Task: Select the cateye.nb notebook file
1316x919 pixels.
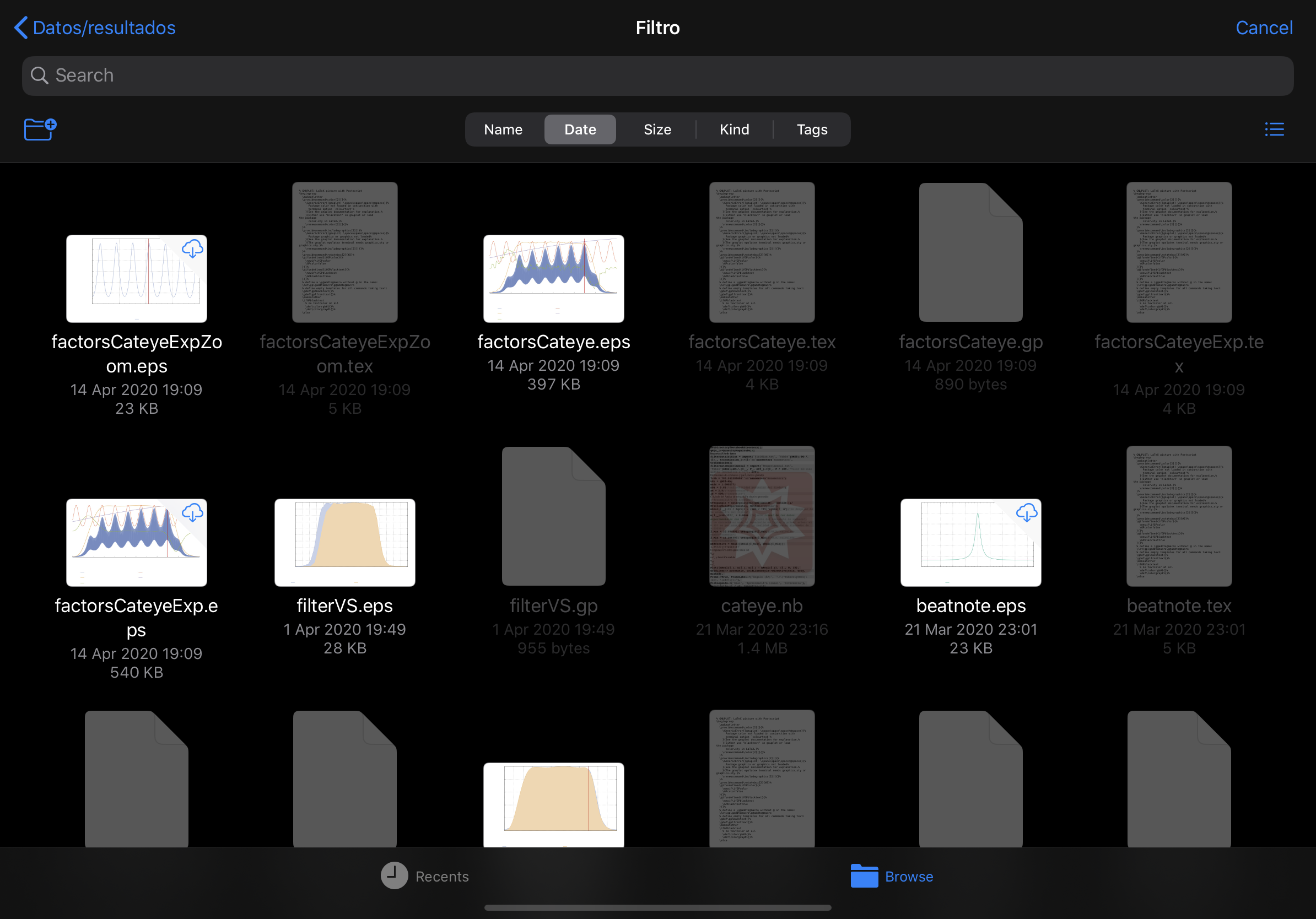Action: click(762, 516)
